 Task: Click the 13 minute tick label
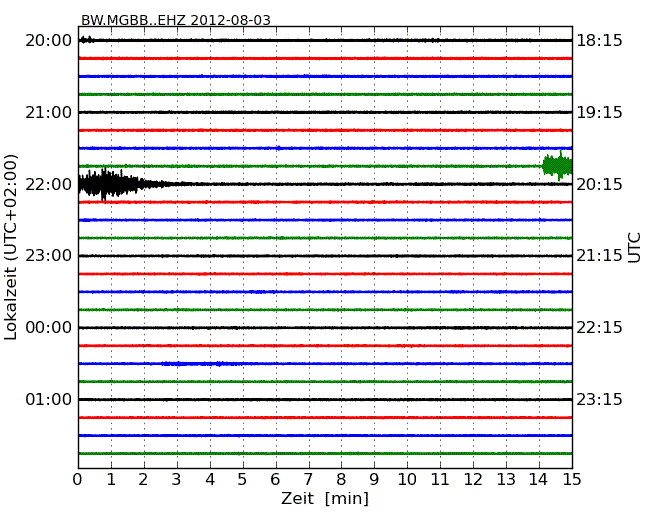point(506,479)
